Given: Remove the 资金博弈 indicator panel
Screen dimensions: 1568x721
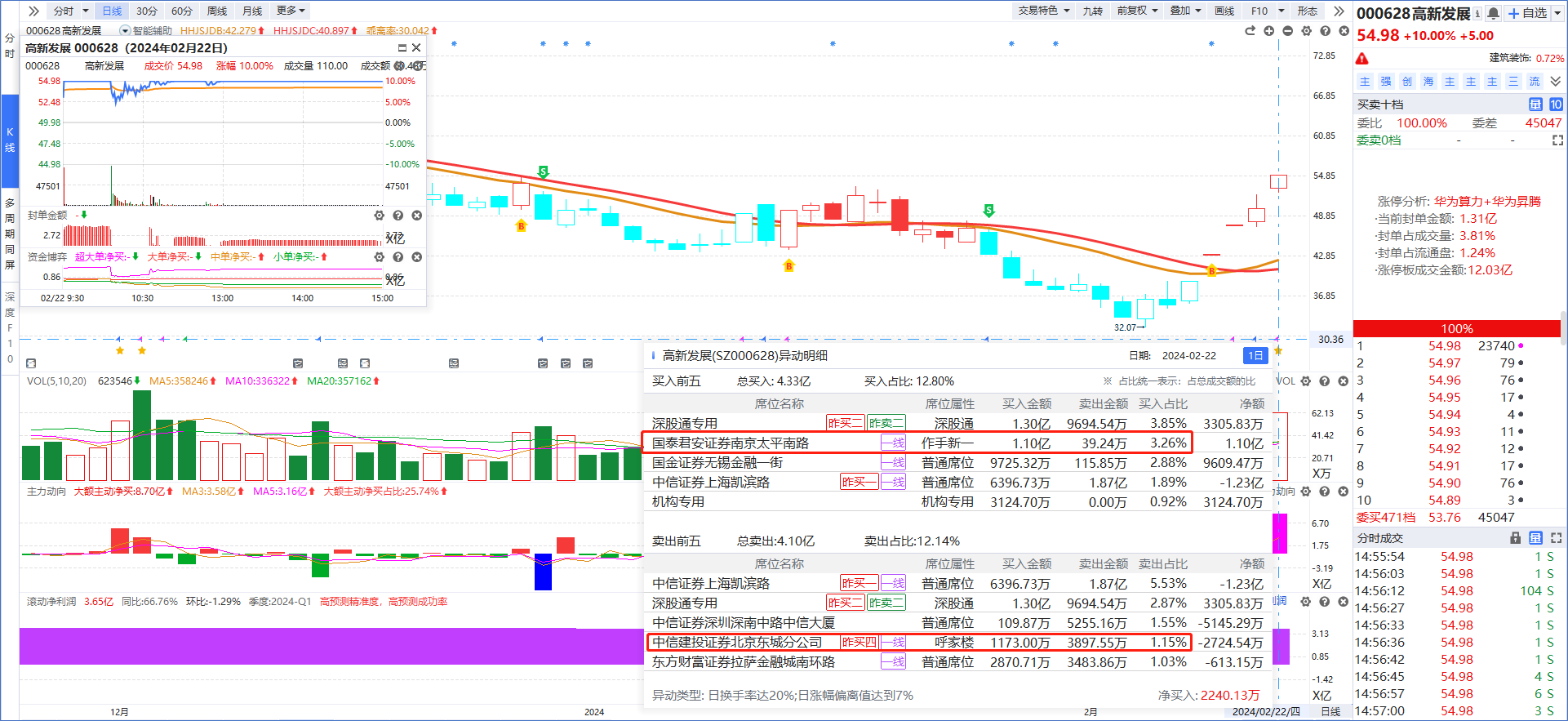Looking at the screenshot, I should [x=416, y=257].
